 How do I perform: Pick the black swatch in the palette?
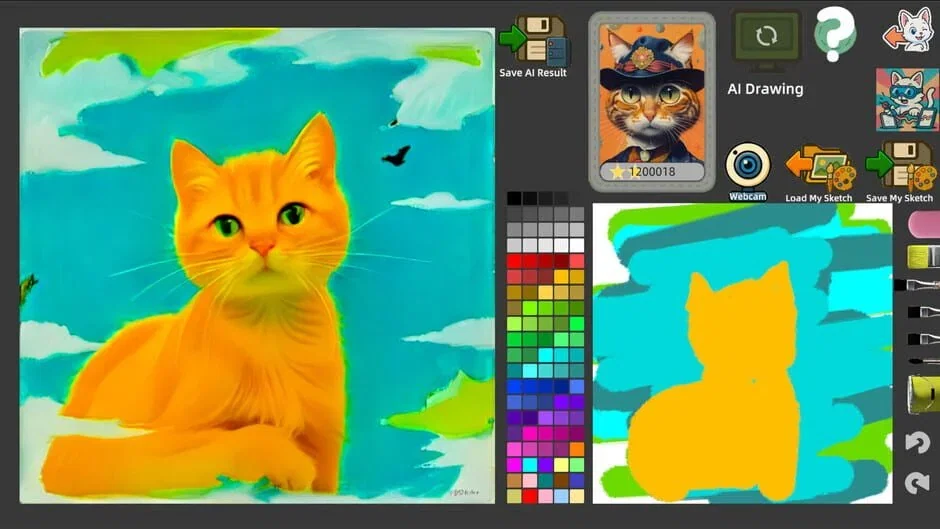(x=514, y=198)
